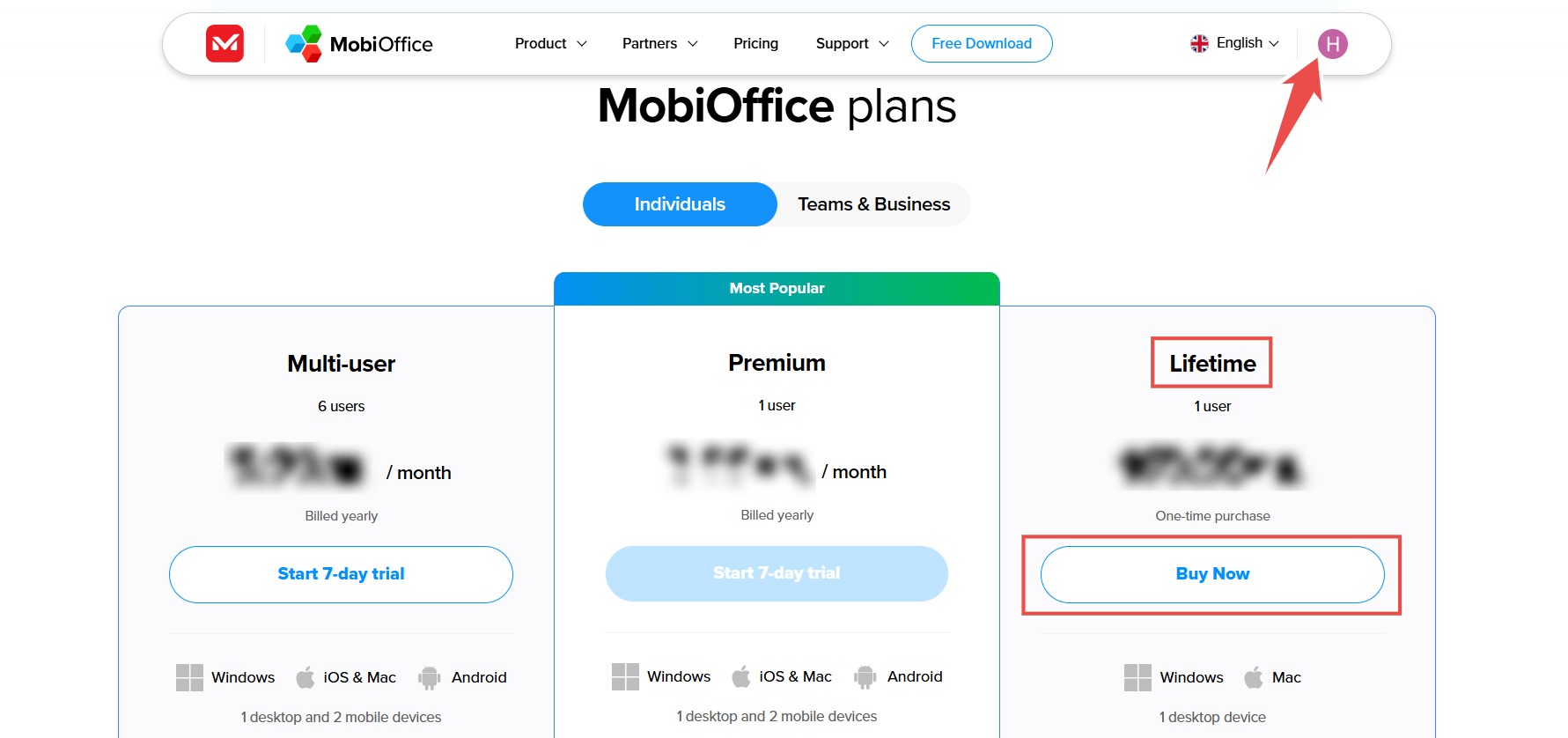The width and height of the screenshot is (1568, 738).
Task: Switch to the Teams & Business tab
Action: pos(873,203)
